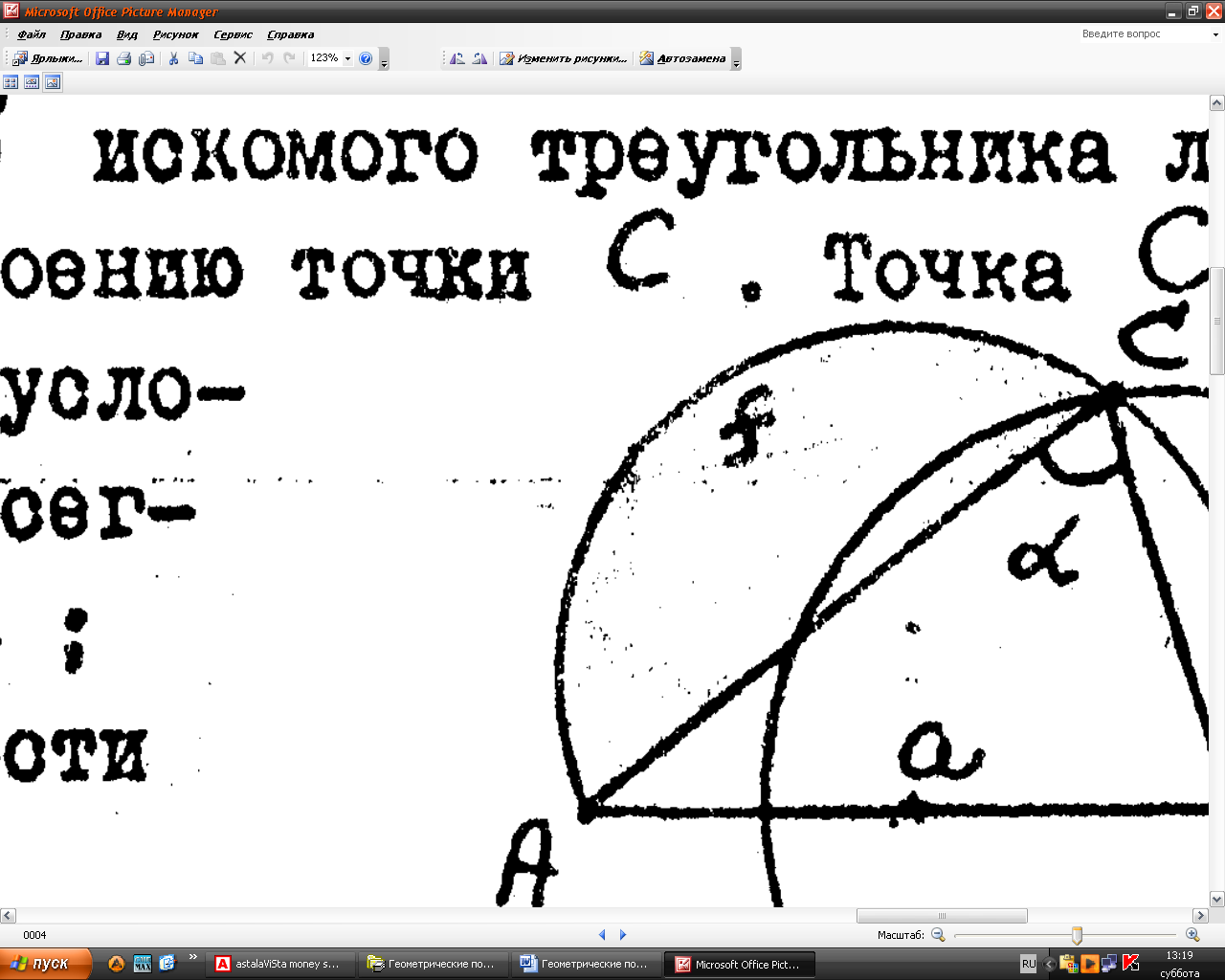1225x980 pixels.
Task: Click the AutoCorrect (Автозамена) button
Action: click(683, 58)
